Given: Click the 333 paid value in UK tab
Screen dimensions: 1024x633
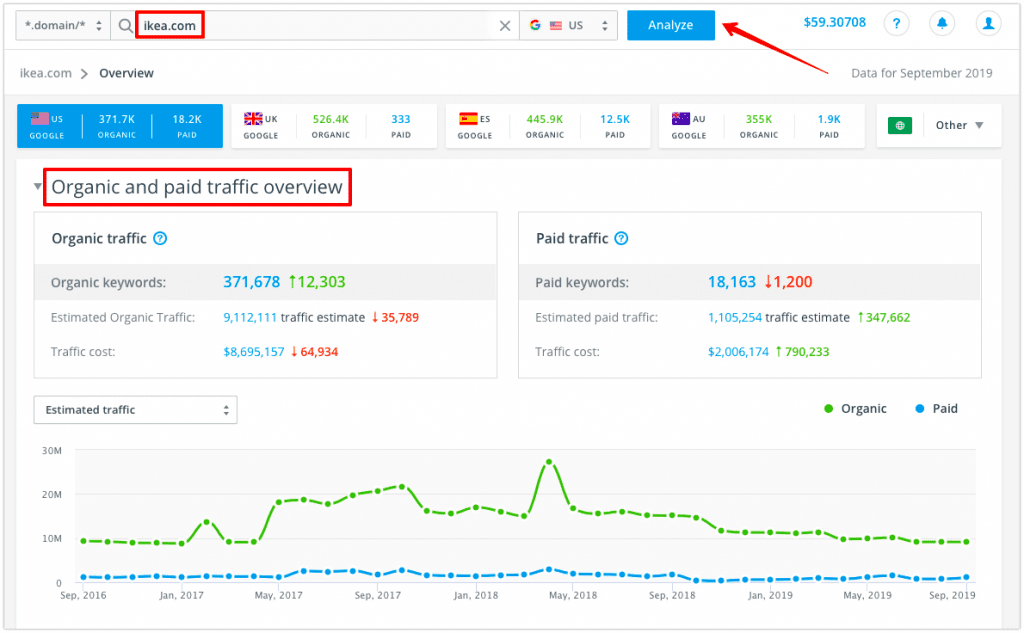Looking at the screenshot, I should pos(400,120).
